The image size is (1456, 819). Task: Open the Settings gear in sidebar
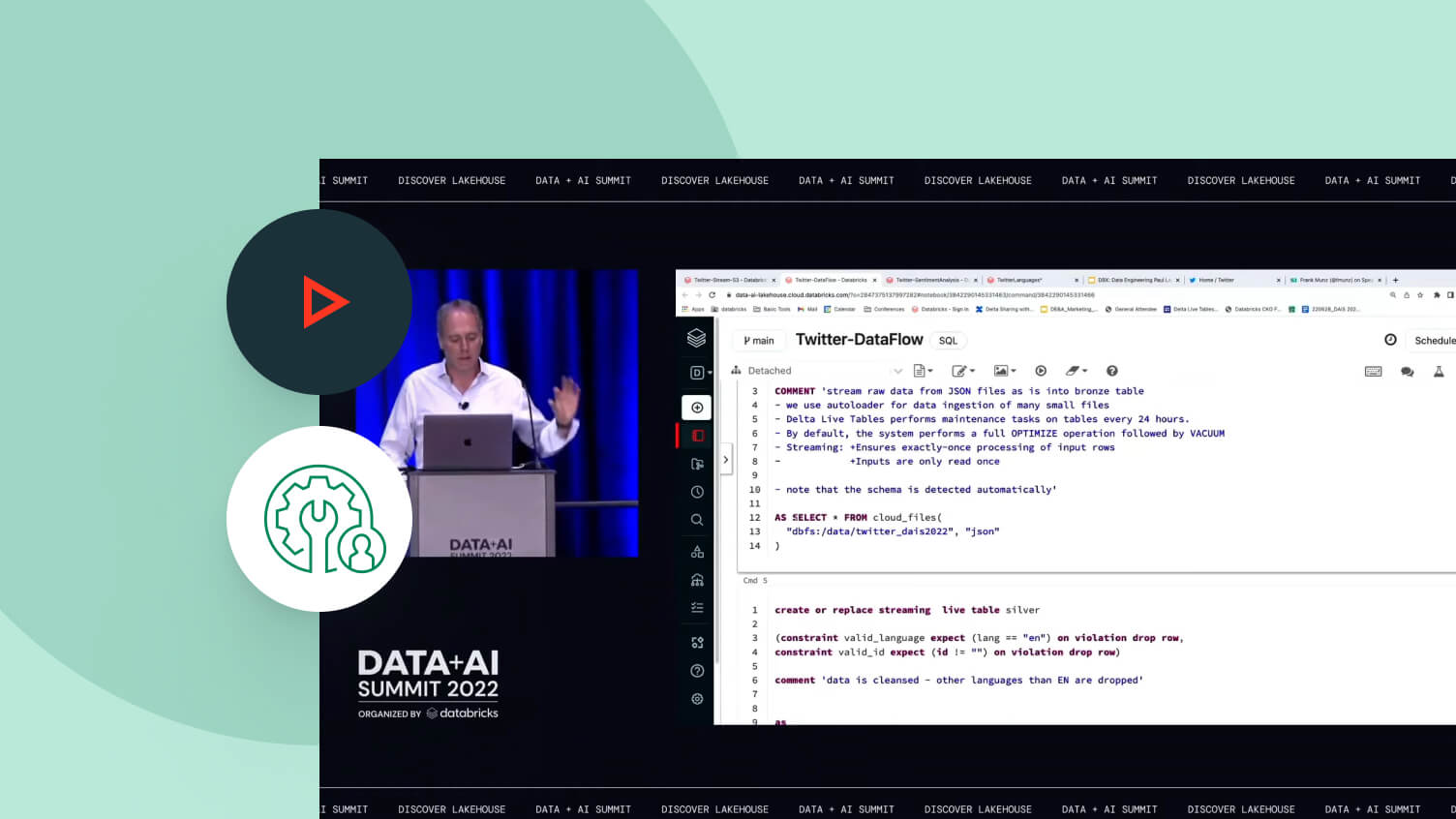pyautogui.click(x=697, y=699)
